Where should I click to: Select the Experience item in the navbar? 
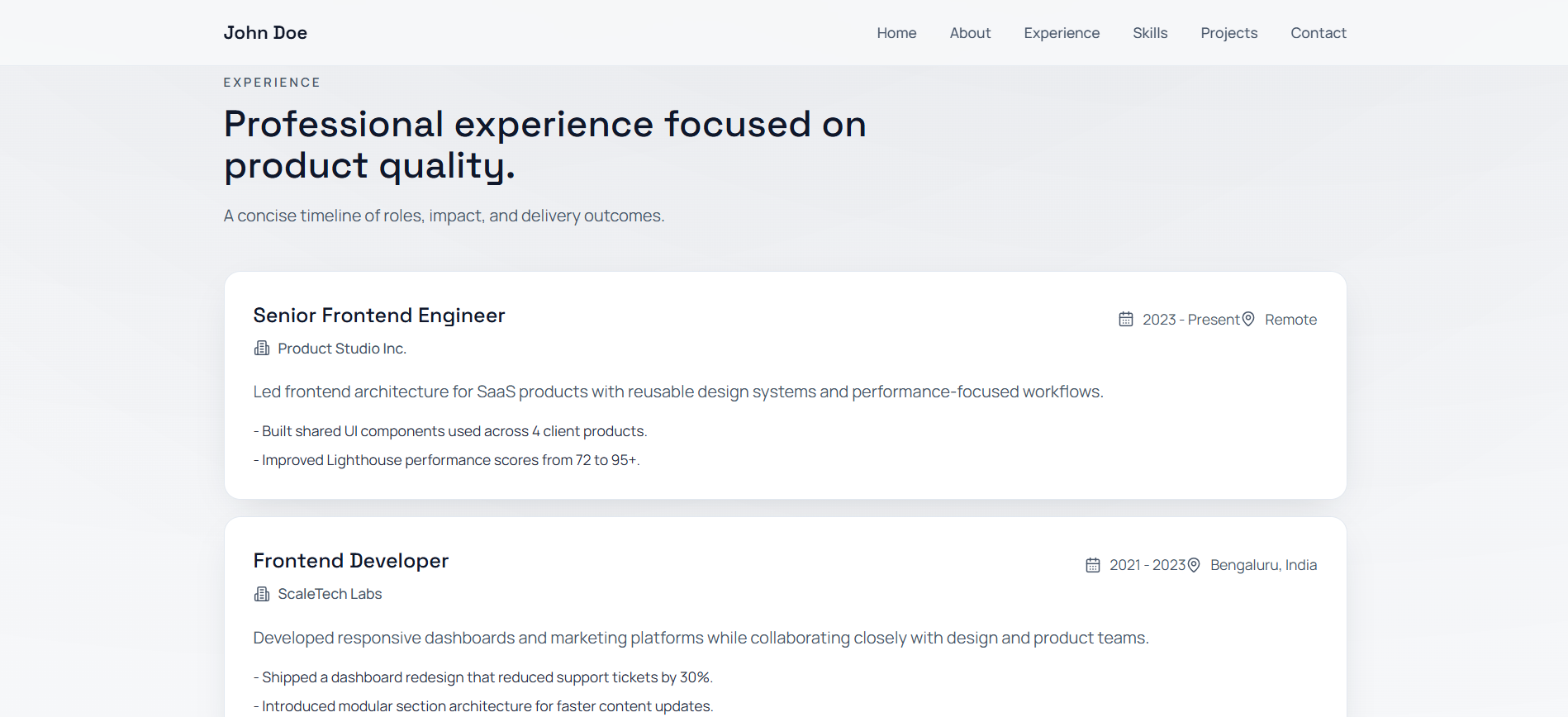point(1062,33)
